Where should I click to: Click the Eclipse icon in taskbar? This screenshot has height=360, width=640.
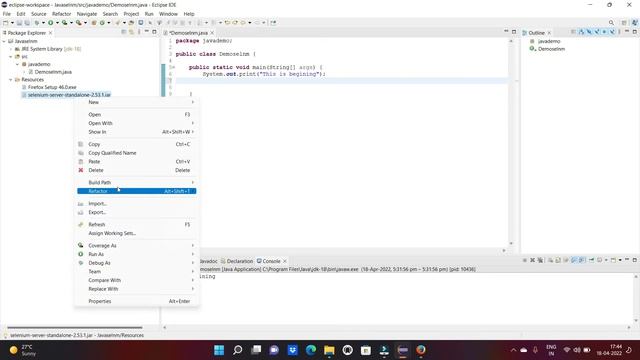click(x=402, y=350)
